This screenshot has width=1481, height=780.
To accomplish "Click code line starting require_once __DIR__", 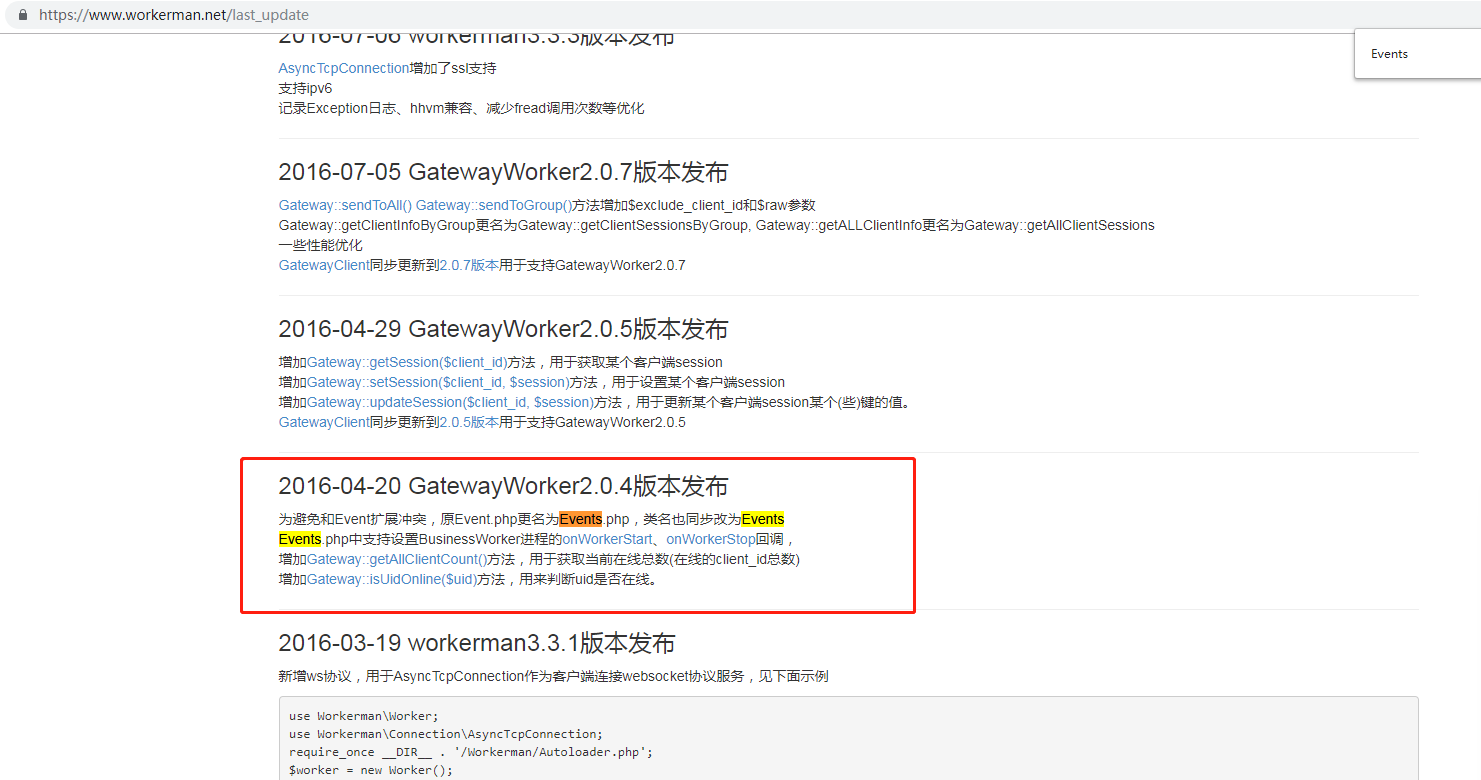I will pos(470,752).
